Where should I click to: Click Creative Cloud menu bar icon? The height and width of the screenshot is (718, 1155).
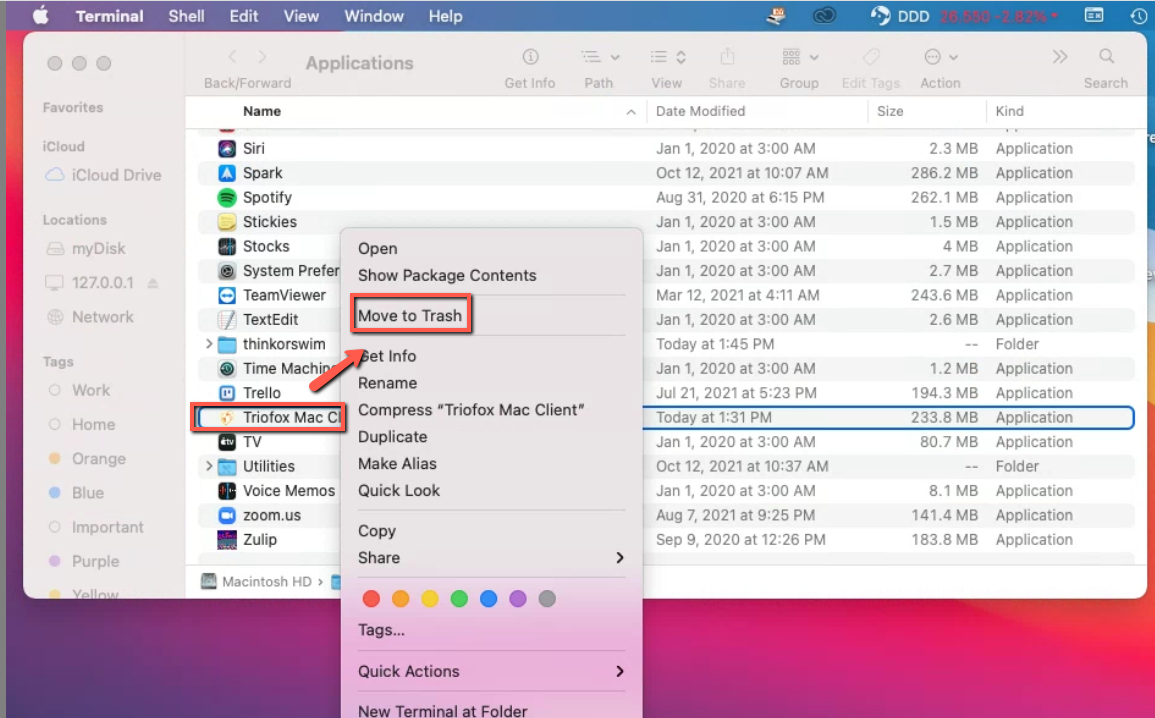point(824,15)
